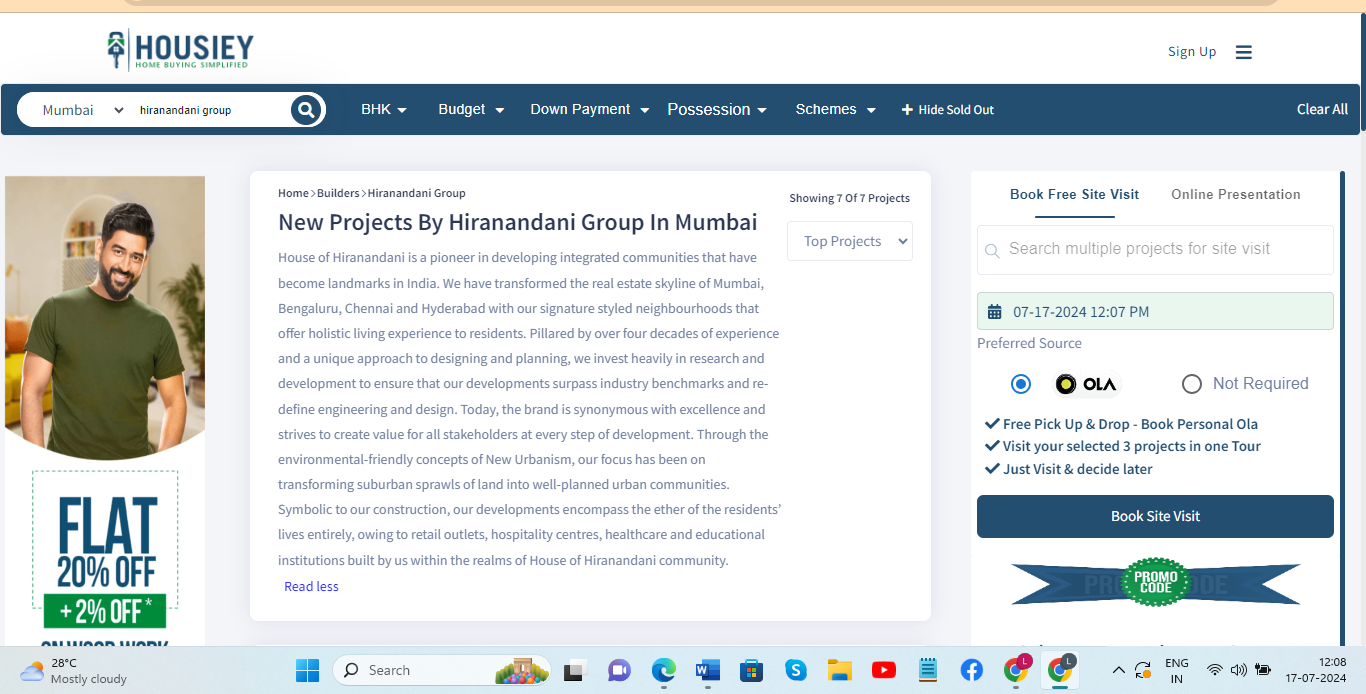
Task: Switch to Book Free Site Visit tab
Action: pos(1074,194)
